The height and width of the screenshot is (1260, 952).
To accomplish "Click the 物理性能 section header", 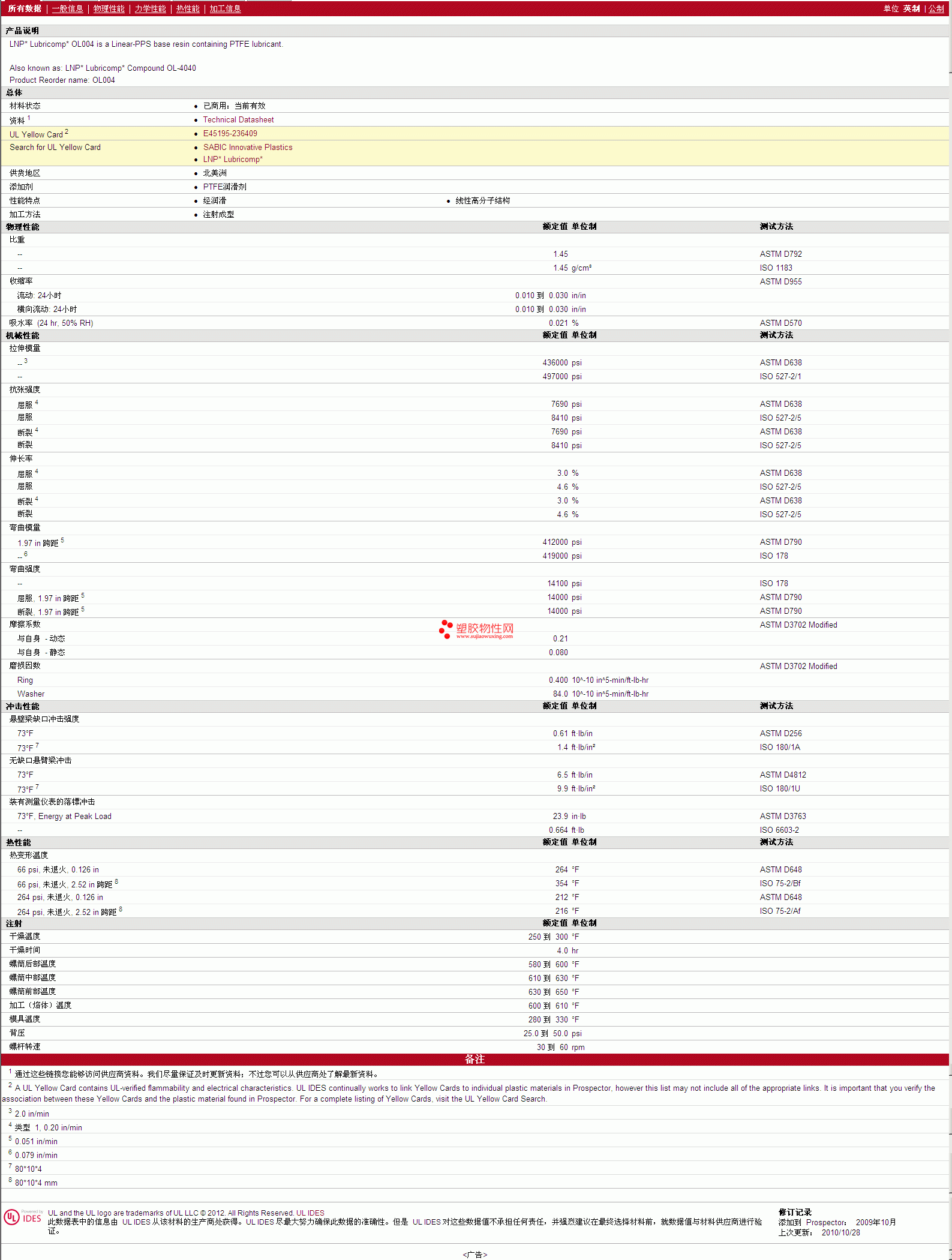I will [22, 227].
